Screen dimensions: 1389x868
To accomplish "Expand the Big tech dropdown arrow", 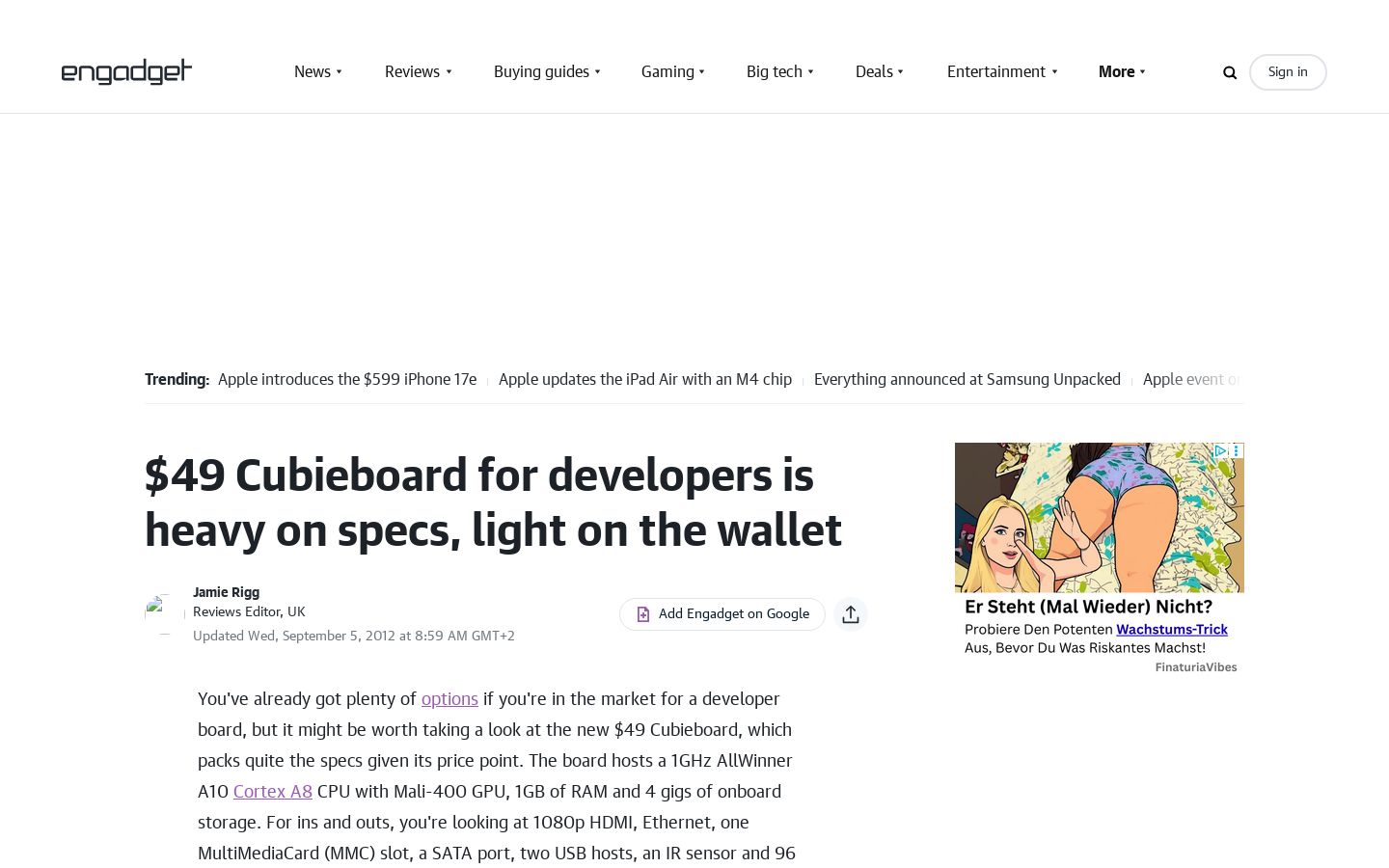I will tap(811, 72).
